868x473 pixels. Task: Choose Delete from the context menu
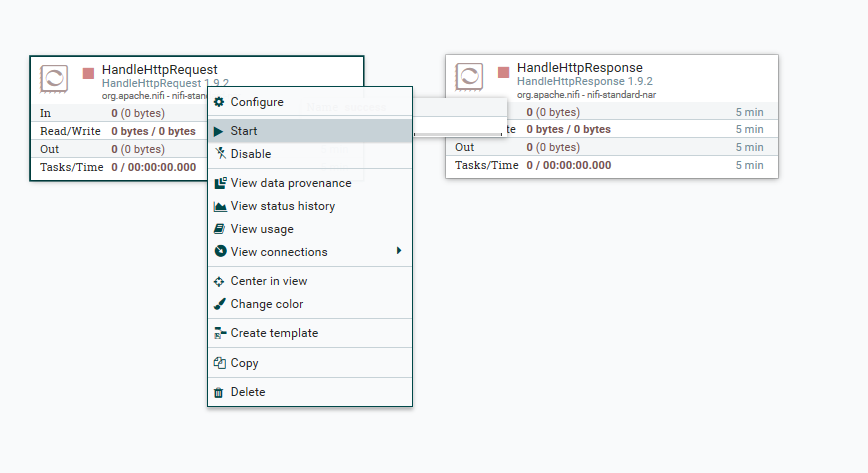(x=310, y=392)
